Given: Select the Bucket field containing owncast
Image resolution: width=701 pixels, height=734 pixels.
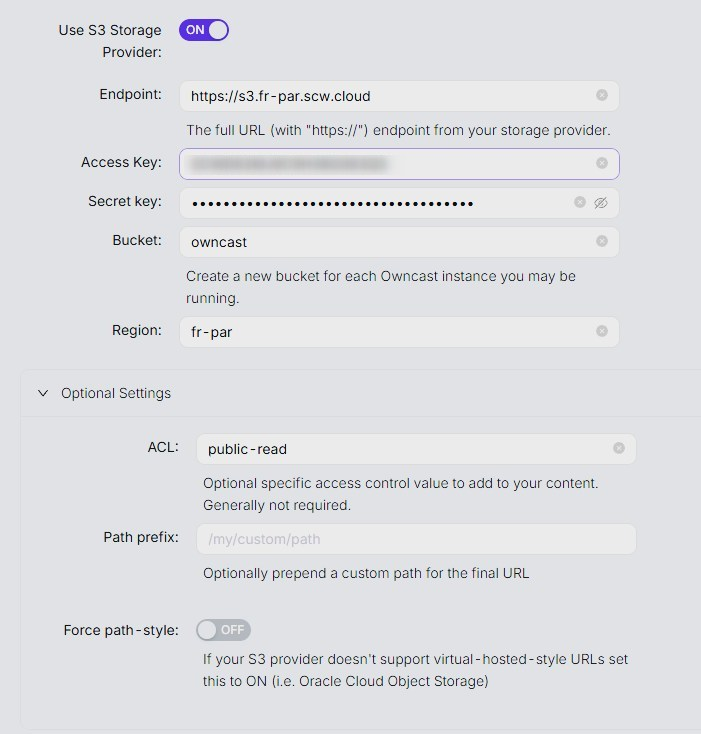Looking at the screenshot, I should click(x=385, y=242).
